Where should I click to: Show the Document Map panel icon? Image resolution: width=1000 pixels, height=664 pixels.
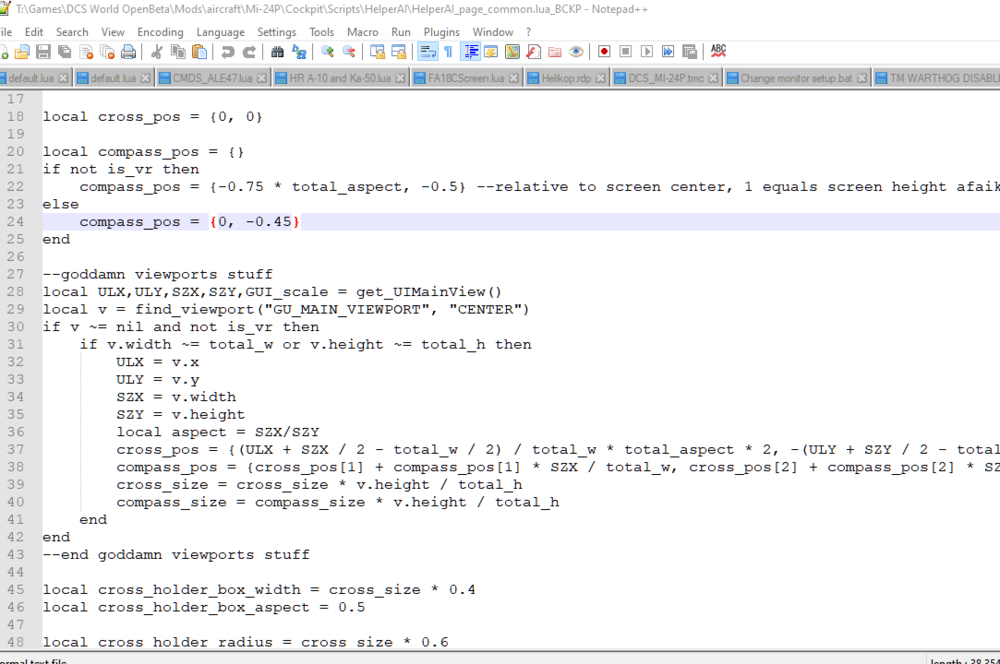pyautogui.click(x=512, y=52)
